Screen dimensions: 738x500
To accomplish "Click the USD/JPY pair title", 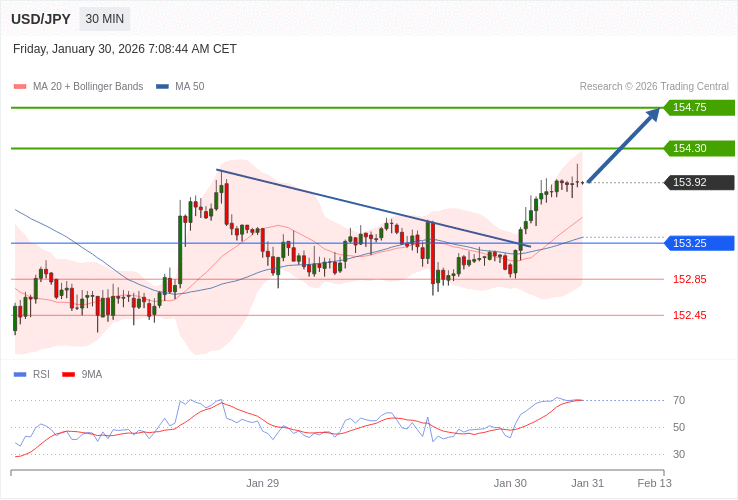I will [x=41, y=19].
